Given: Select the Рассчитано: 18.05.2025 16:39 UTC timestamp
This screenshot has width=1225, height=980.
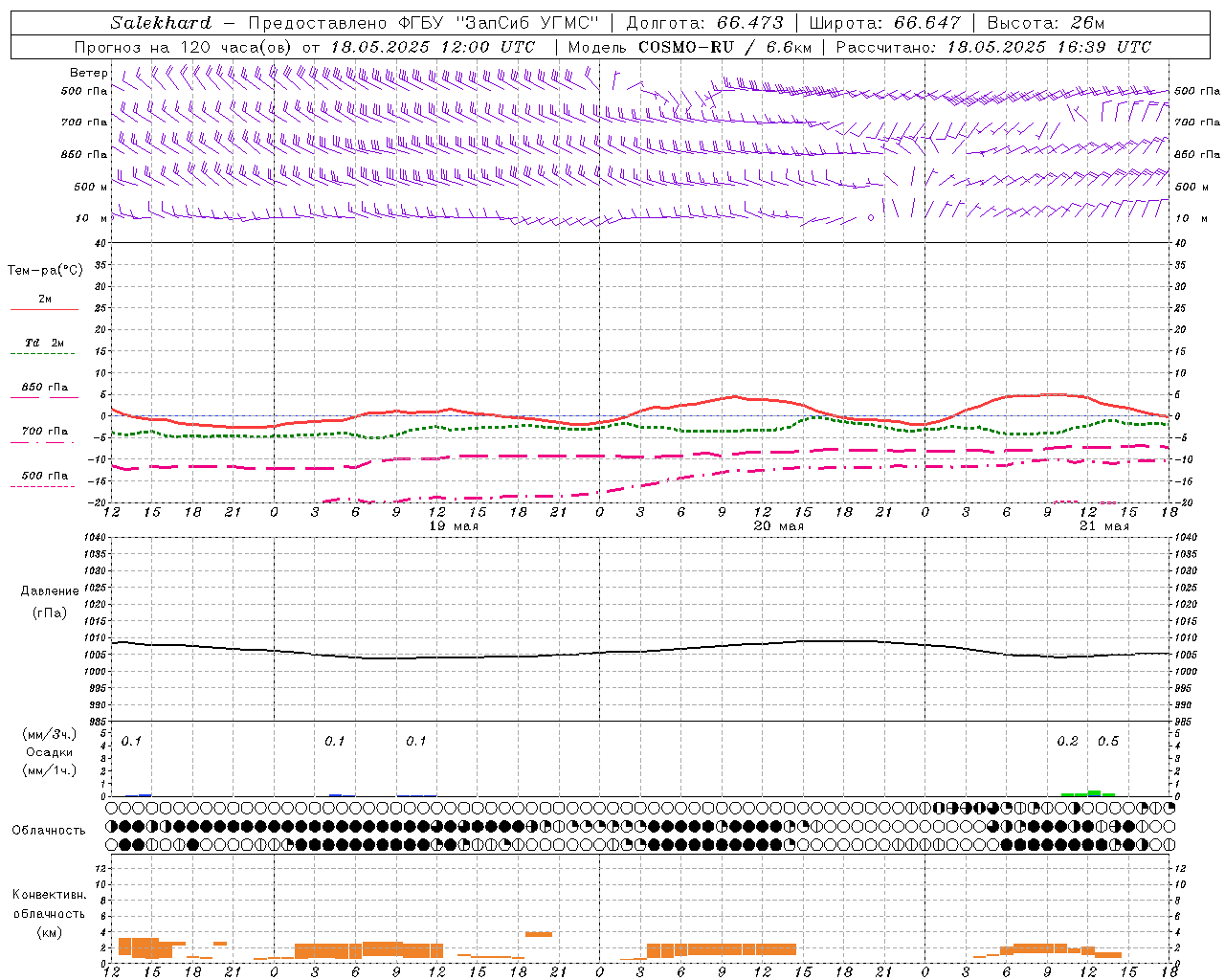Looking at the screenshot, I should click(993, 47).
